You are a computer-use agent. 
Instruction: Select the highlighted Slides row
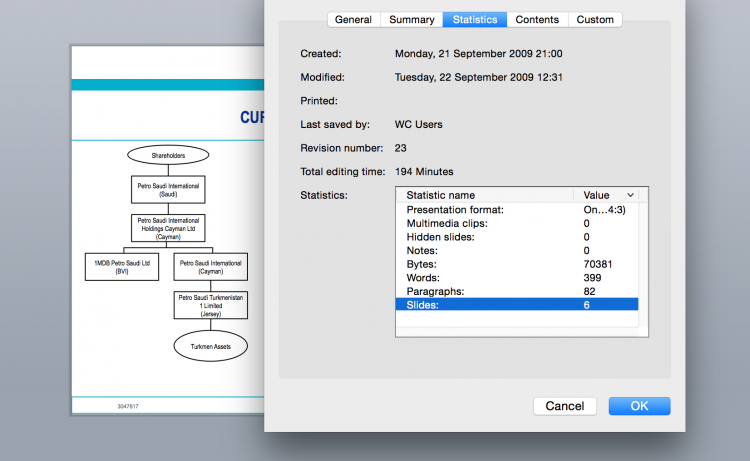(517, 305)
